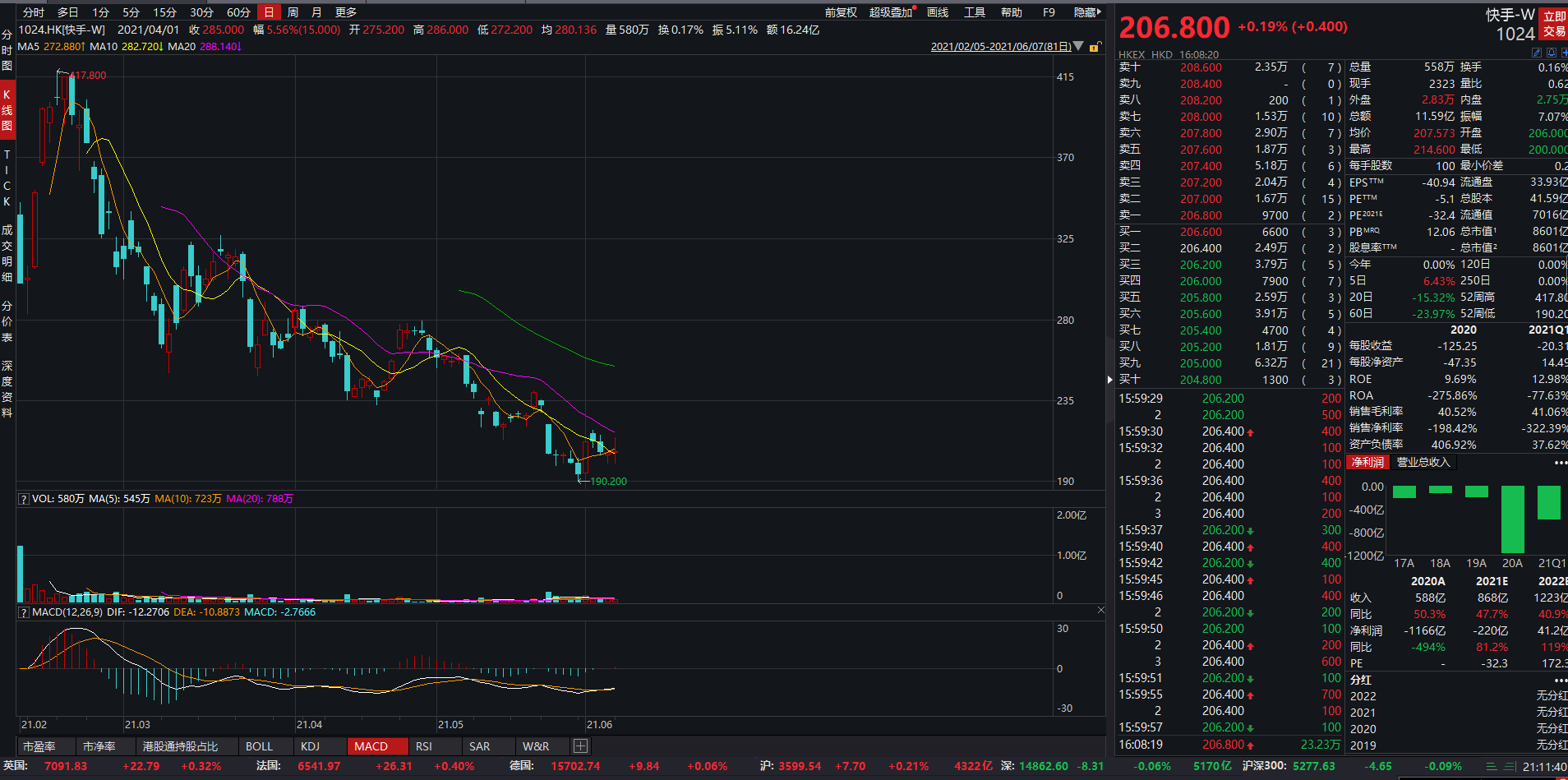Image resolution: width=1568 pixels, height=780 pixels.
Task: Click the small arrow on the quote panel's left edge
Action: pyautogui.click(x=1109, y=380)
